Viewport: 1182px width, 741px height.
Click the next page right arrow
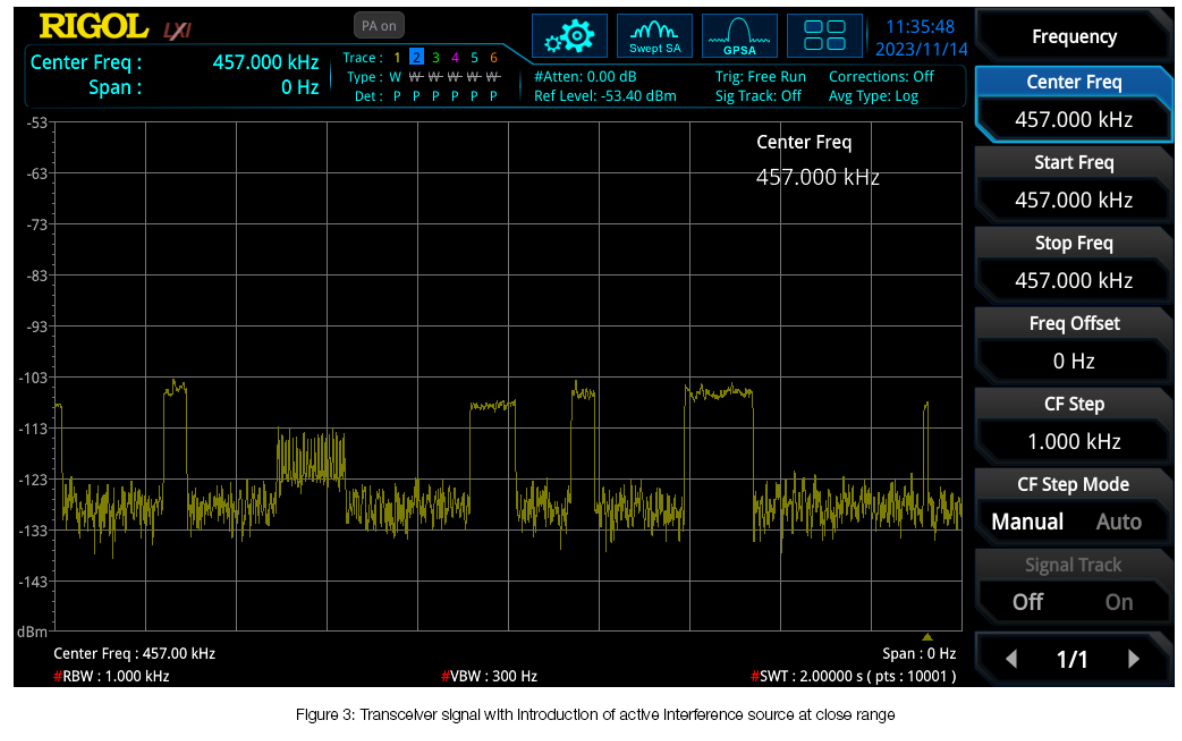[x=1133, y=659]
